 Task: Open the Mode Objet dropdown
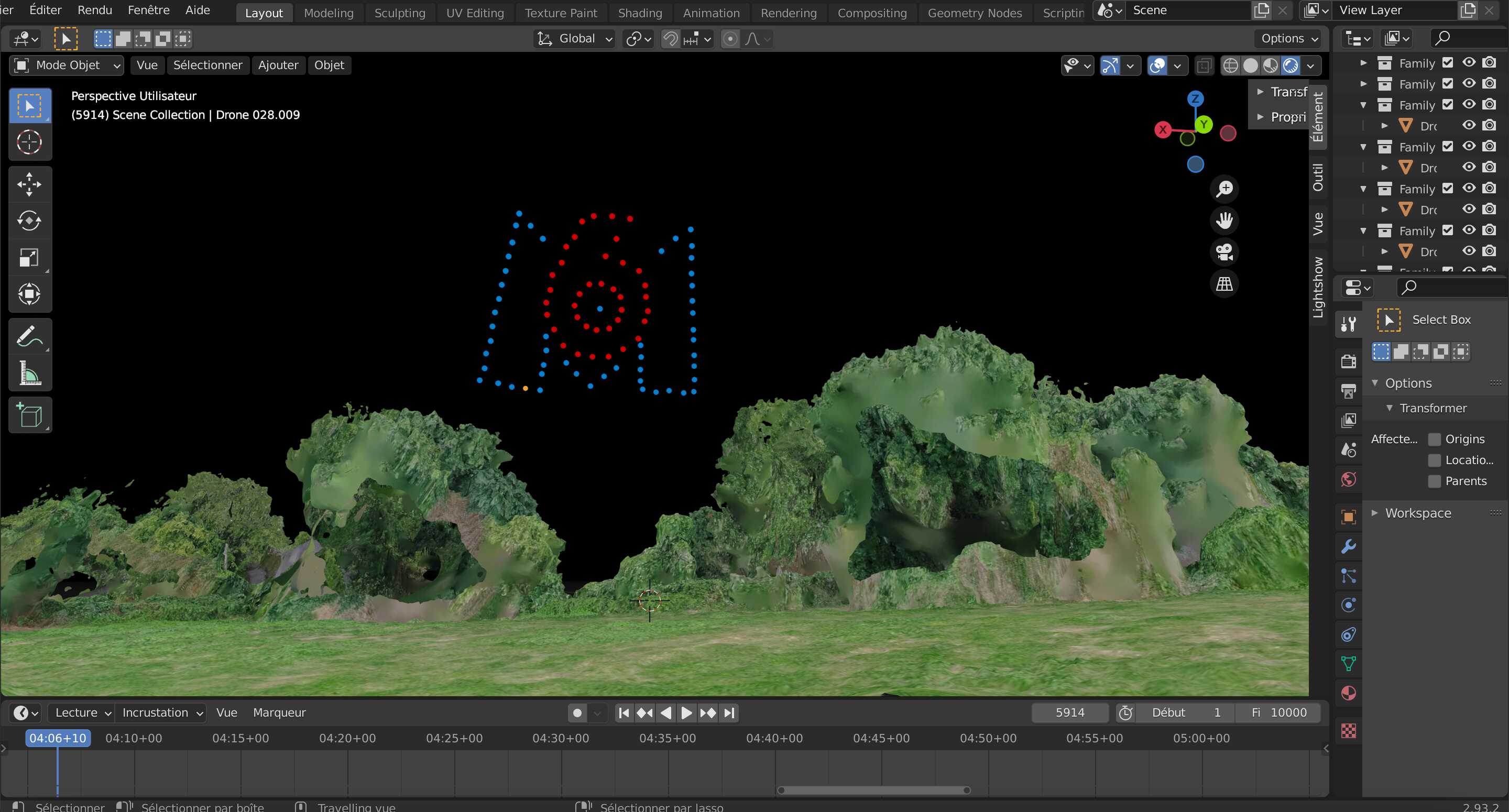pos(68,65)
